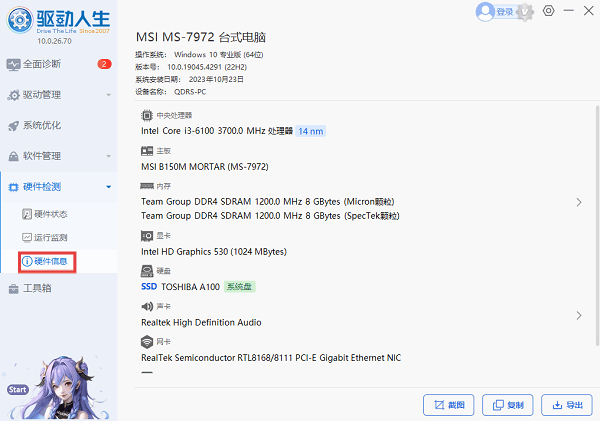Click the 硬件信息 info icon
600x421 pixels.
tap(27, 261)
